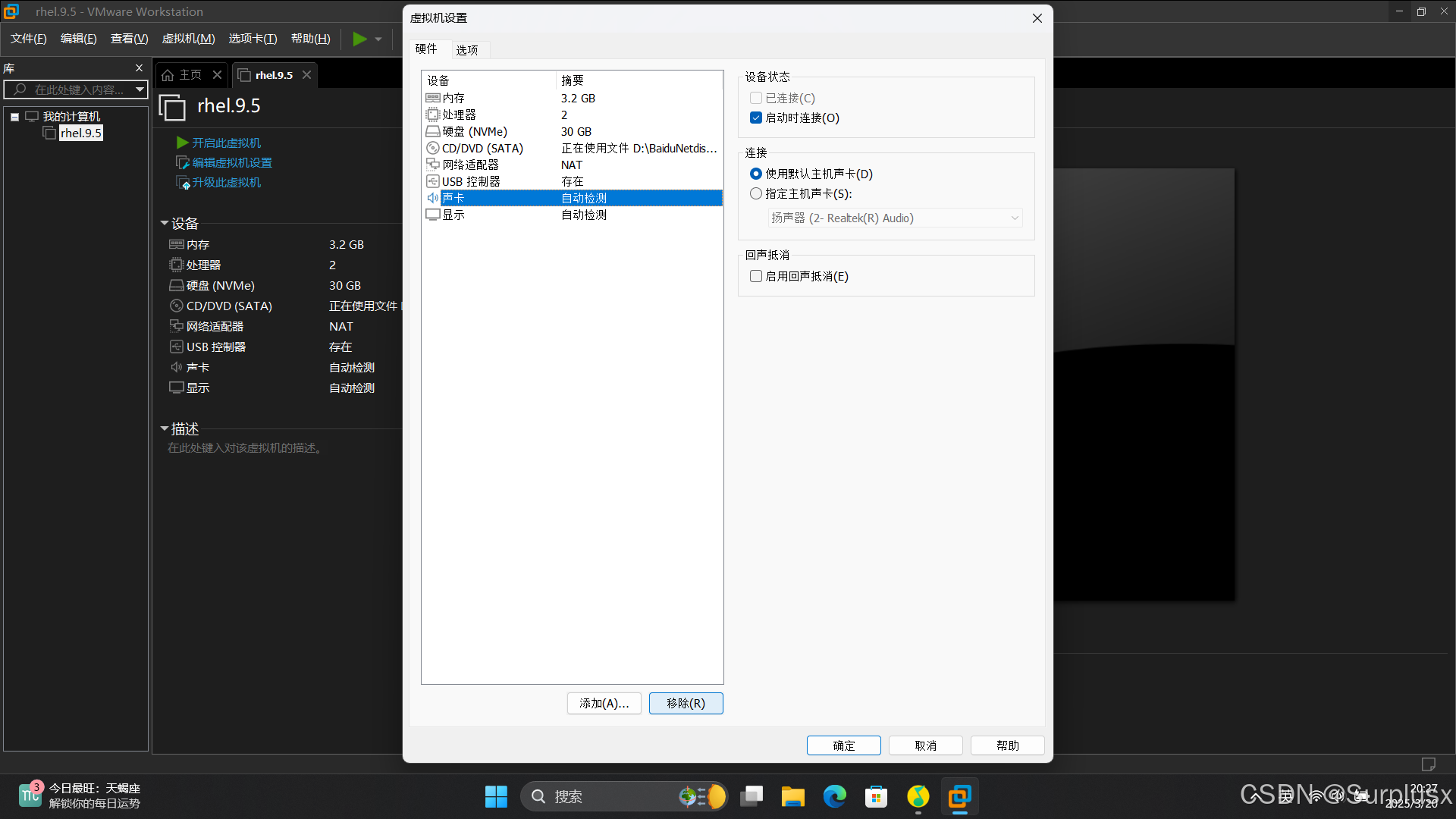The image size is (1456, 819).
Task: Select the hard disk (NVMe) icon in the dialog list
Action: click(433, 132)
